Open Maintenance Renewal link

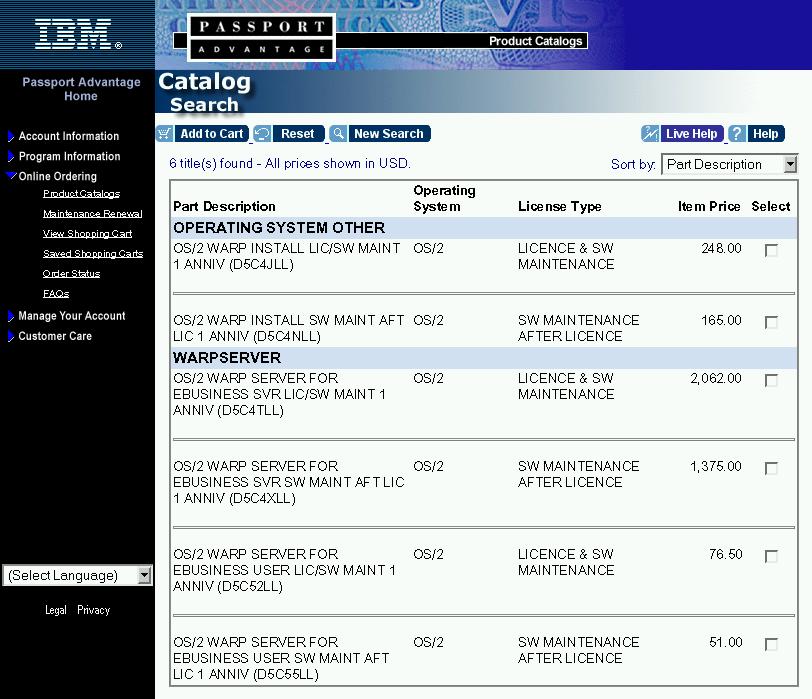pos(93,213)
